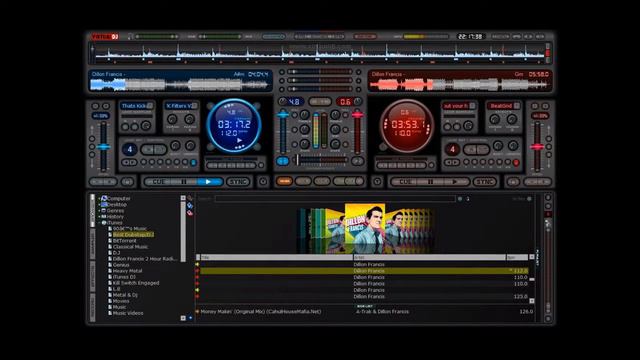Adjust the left deck pitch slider
The image size is (640, 360).
[x=103, y=147]
